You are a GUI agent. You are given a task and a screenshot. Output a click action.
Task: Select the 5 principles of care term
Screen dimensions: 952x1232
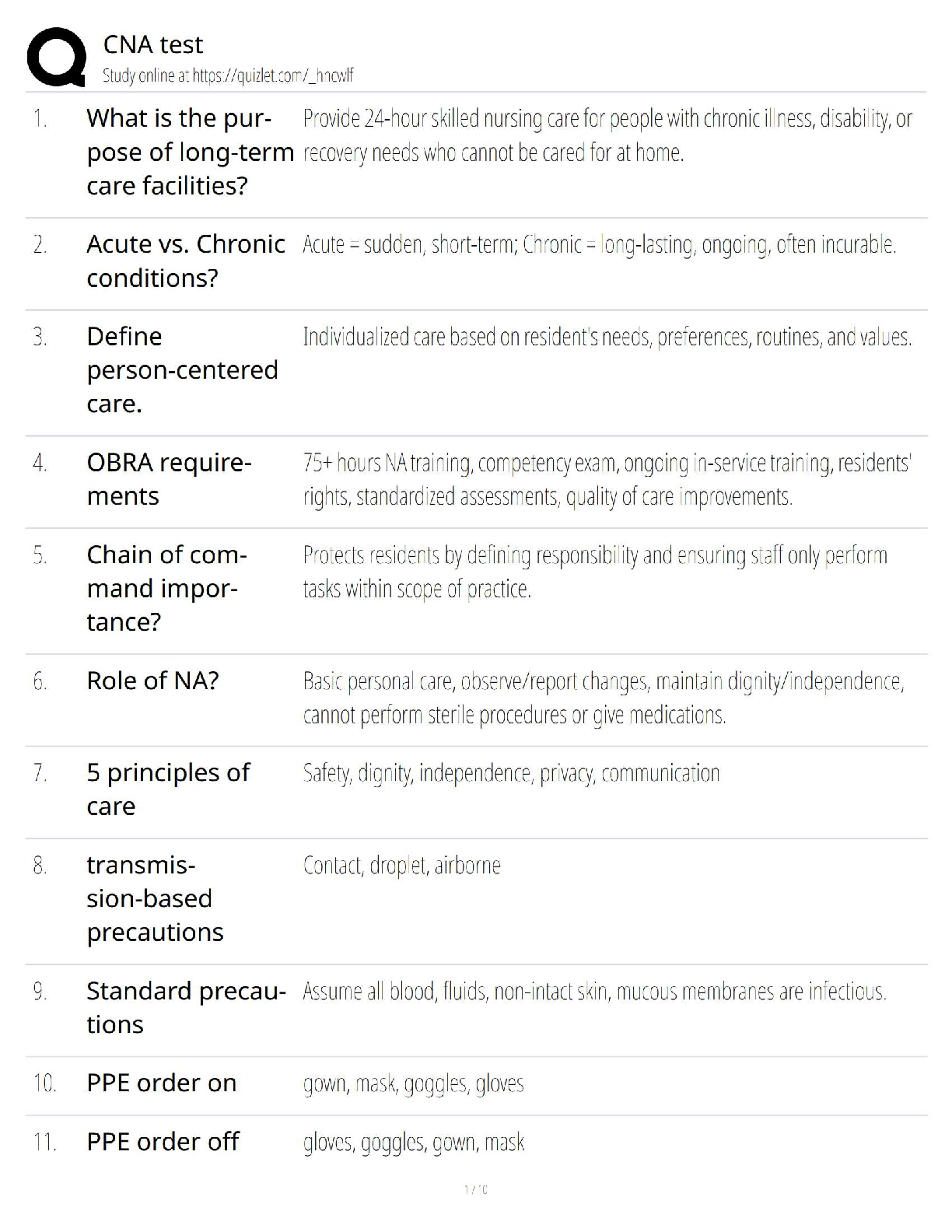click(x=168, y=789)
